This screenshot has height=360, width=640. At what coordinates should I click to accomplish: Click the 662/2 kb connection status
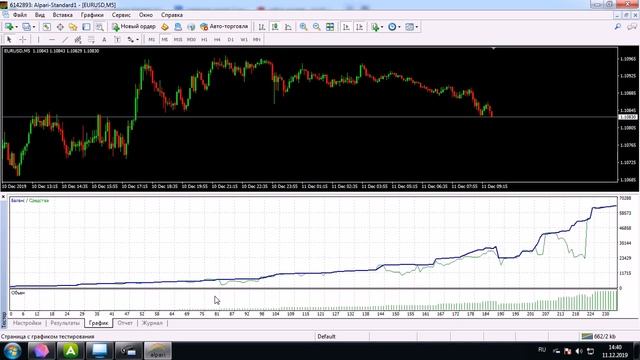[598, 336]
